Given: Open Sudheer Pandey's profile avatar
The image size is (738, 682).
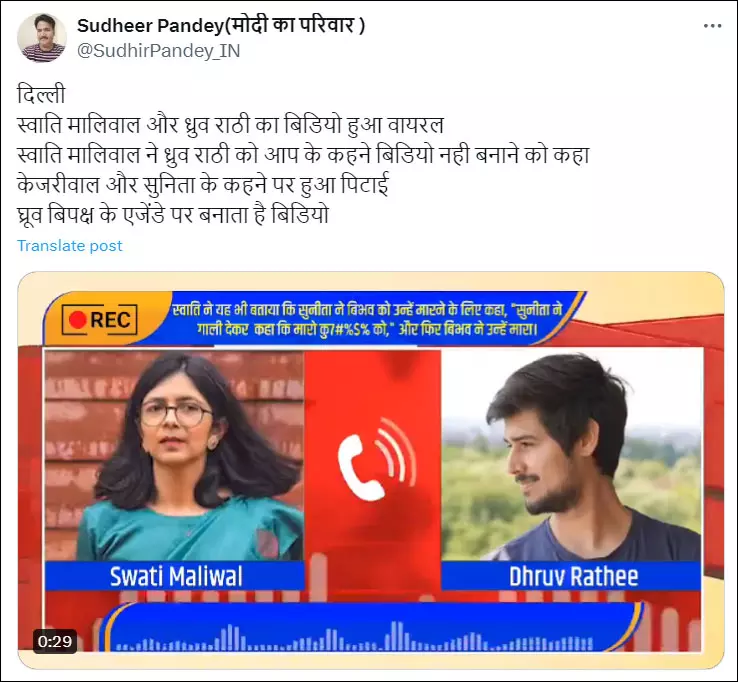Looking at the screenshot, I should point(42,38).
